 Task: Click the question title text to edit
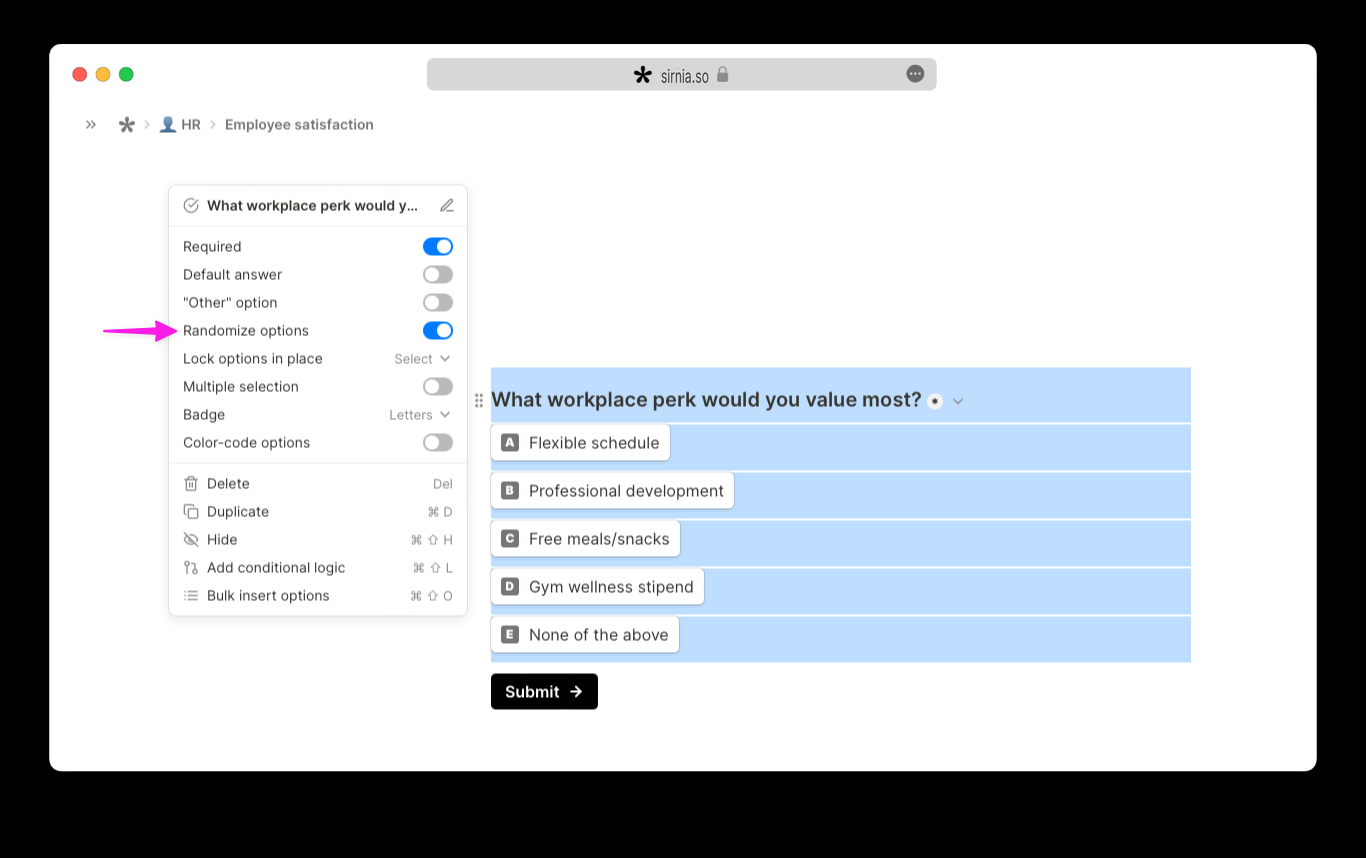tap(706, 400)
